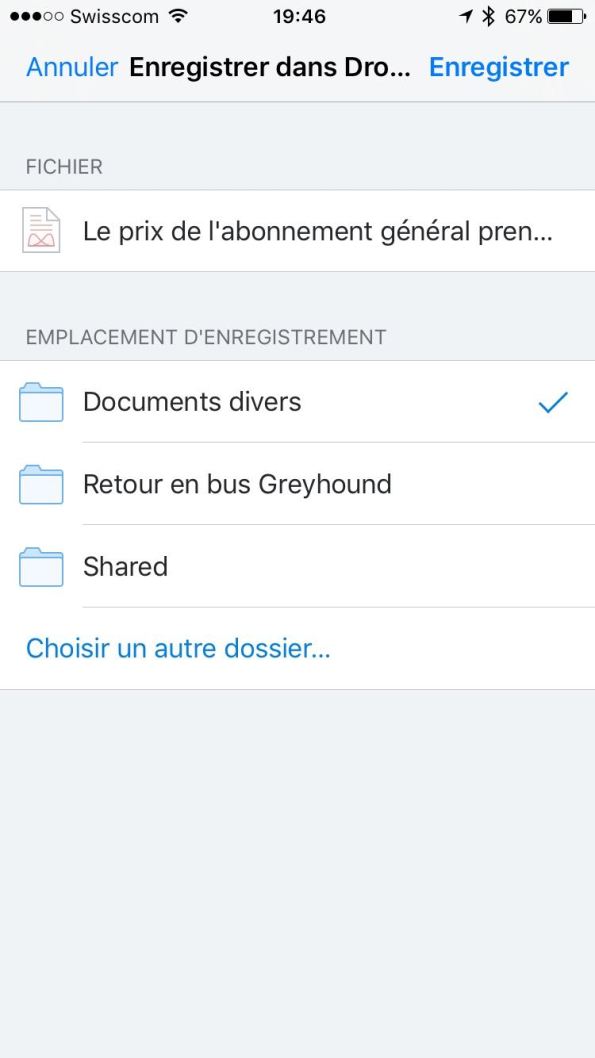
Task: Click the file preview icon for the document
Action: click(x=40, y=230)
